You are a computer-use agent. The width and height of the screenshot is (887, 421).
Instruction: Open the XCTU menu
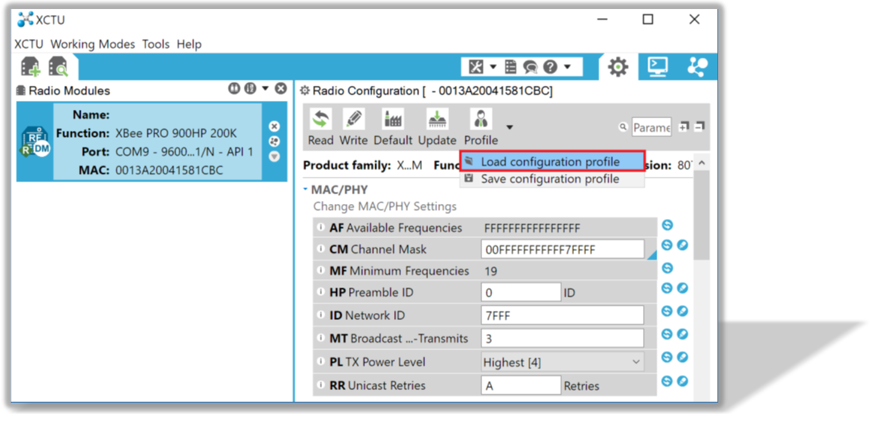click(29, 44)
